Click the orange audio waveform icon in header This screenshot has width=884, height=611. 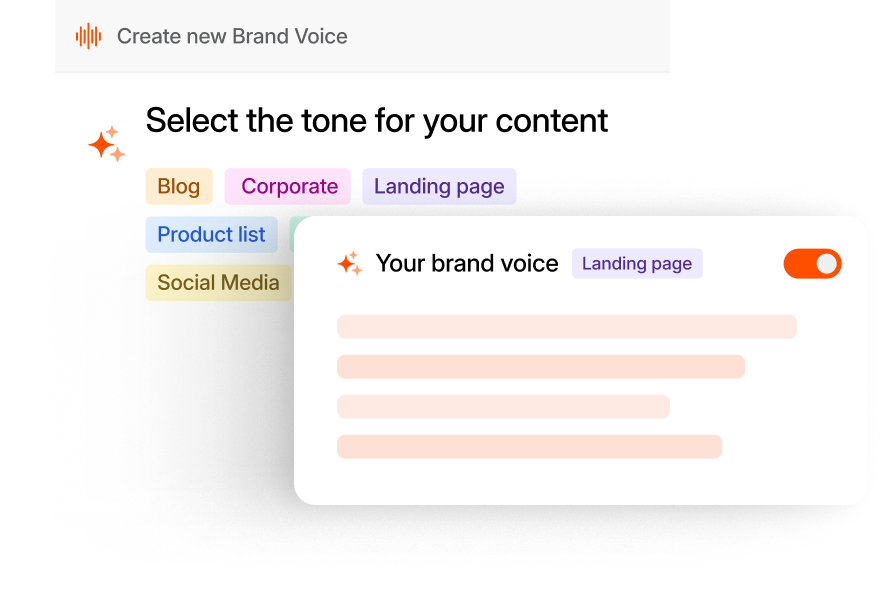(x=87, y=36)
